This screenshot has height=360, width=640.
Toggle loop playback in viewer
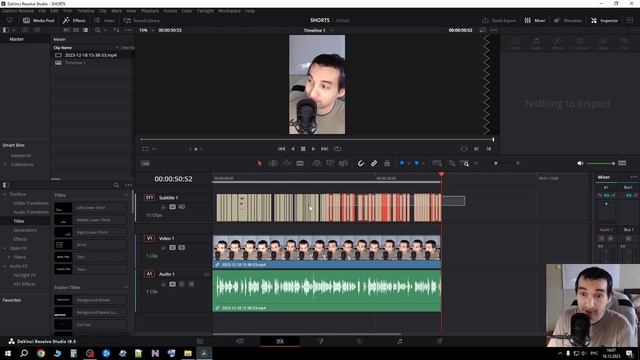pyautogui.click(x=337, y=149)
